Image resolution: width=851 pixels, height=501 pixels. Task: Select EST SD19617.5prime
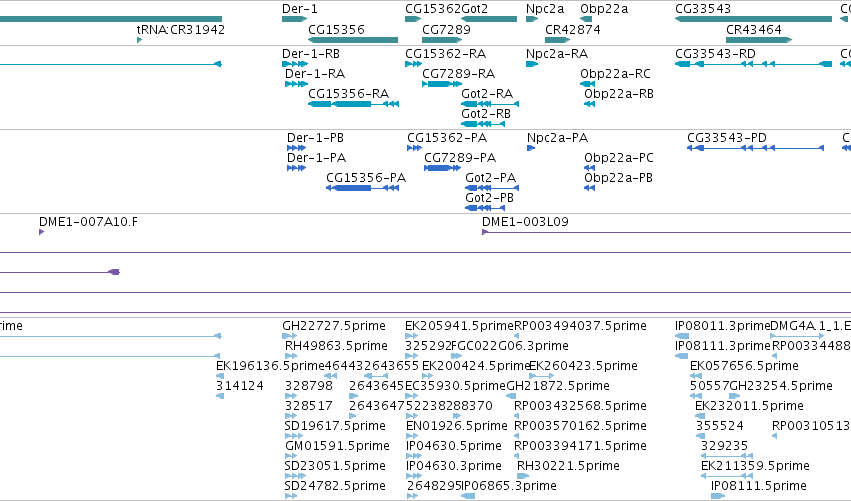[x=294, y=436]
